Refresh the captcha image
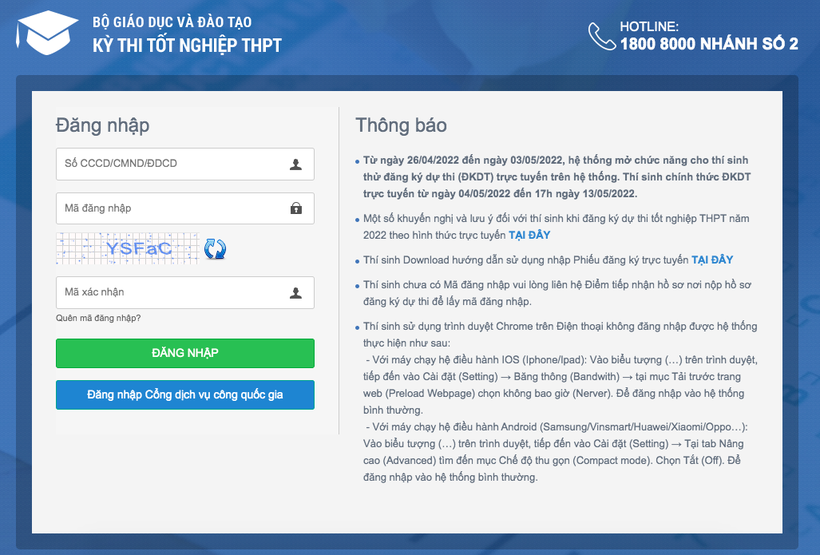820x555 pixels. 215,249
